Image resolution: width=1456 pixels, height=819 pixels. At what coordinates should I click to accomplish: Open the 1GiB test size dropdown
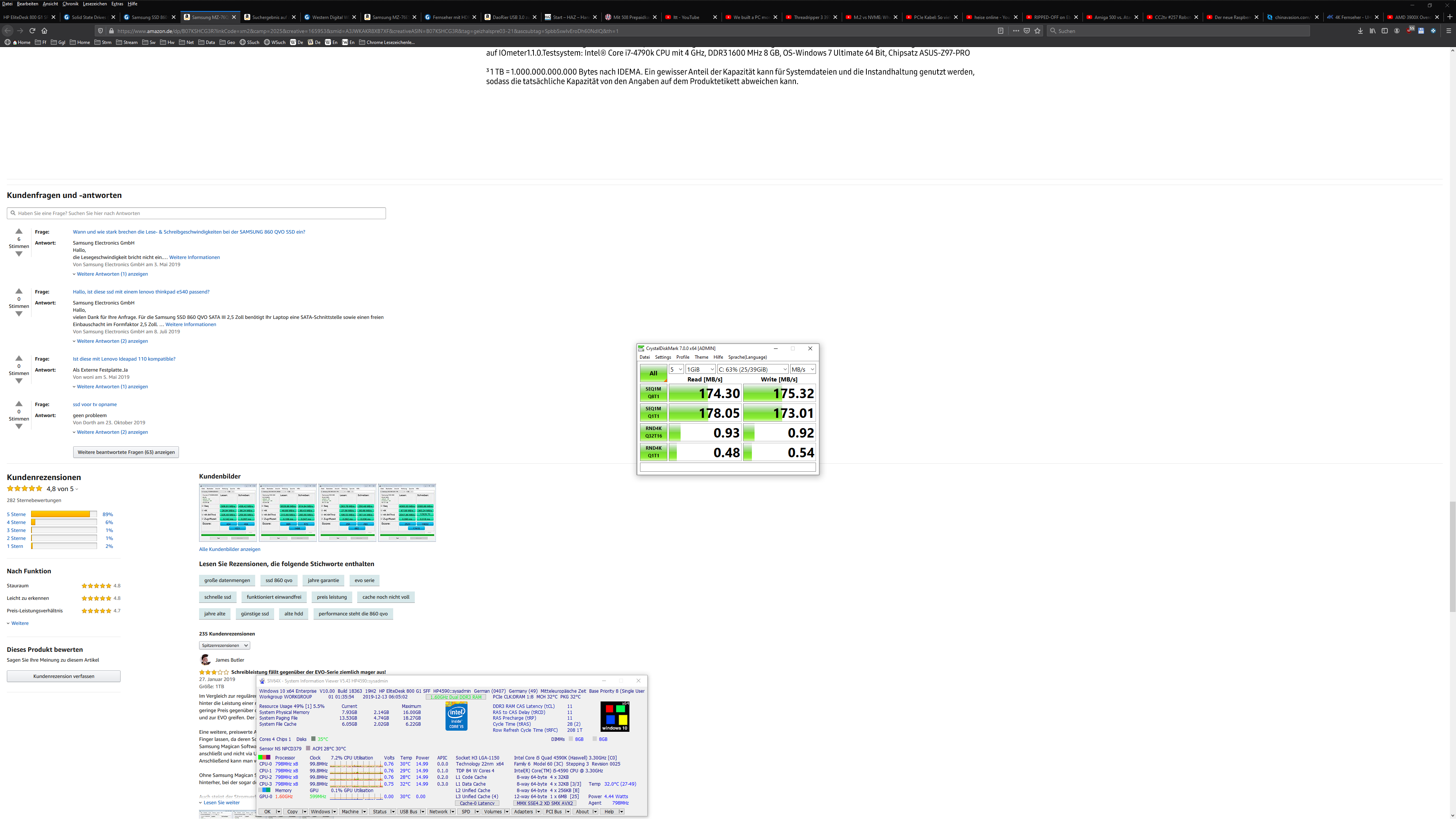tap(700, 369)
